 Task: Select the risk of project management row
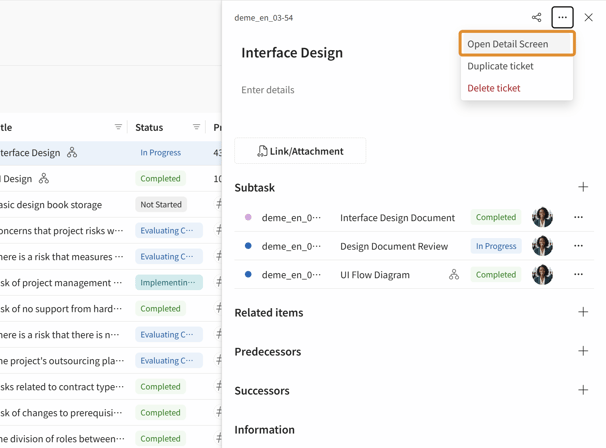111,283
